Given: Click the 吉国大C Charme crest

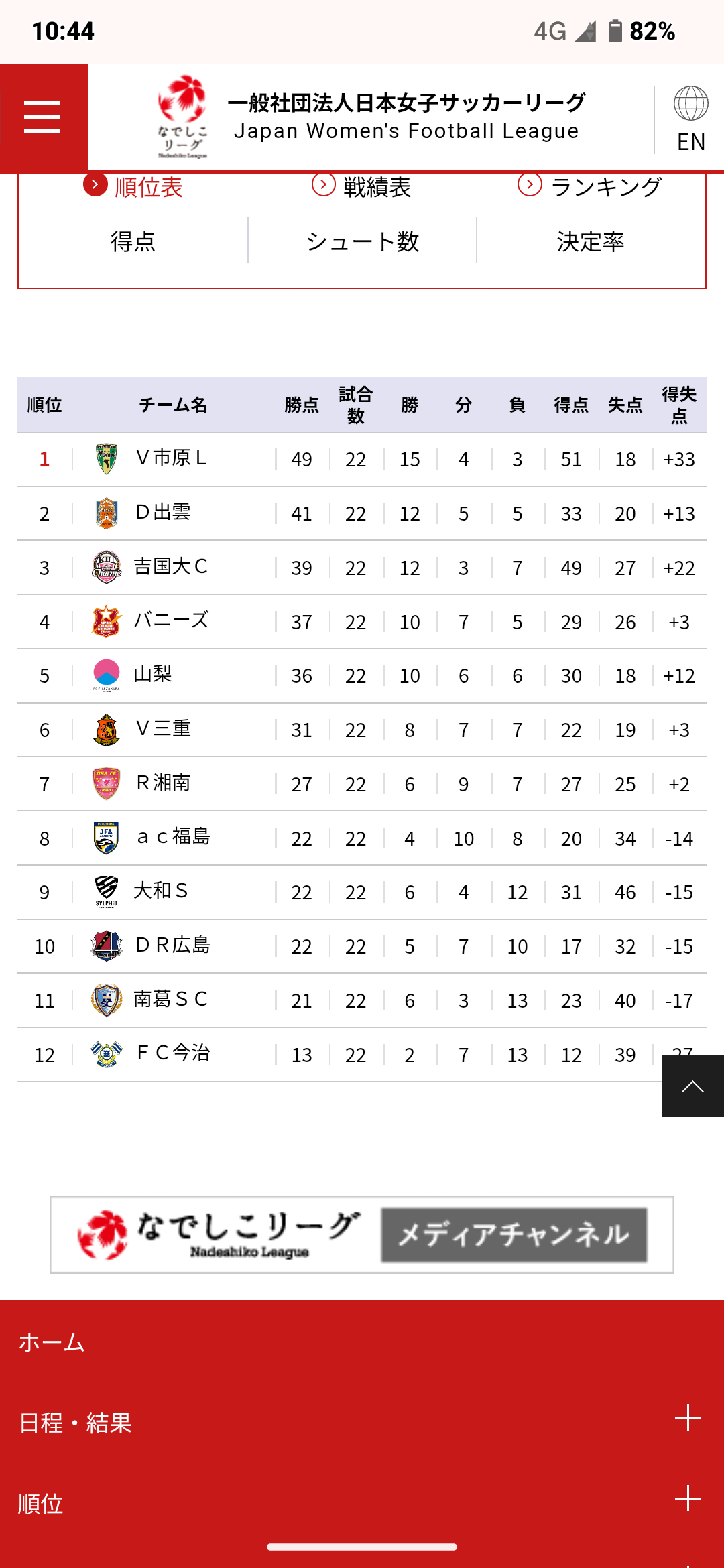Looking at the screenshot, I should [106, 567].
